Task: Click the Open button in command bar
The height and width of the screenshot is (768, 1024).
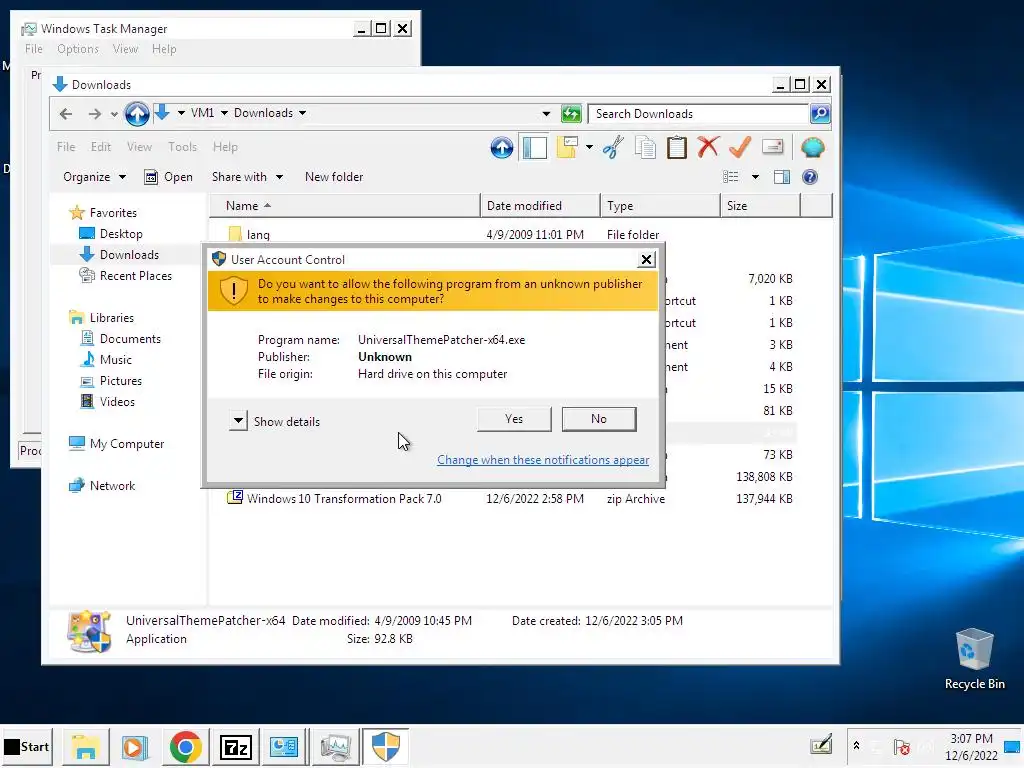Action: point(168,177)
